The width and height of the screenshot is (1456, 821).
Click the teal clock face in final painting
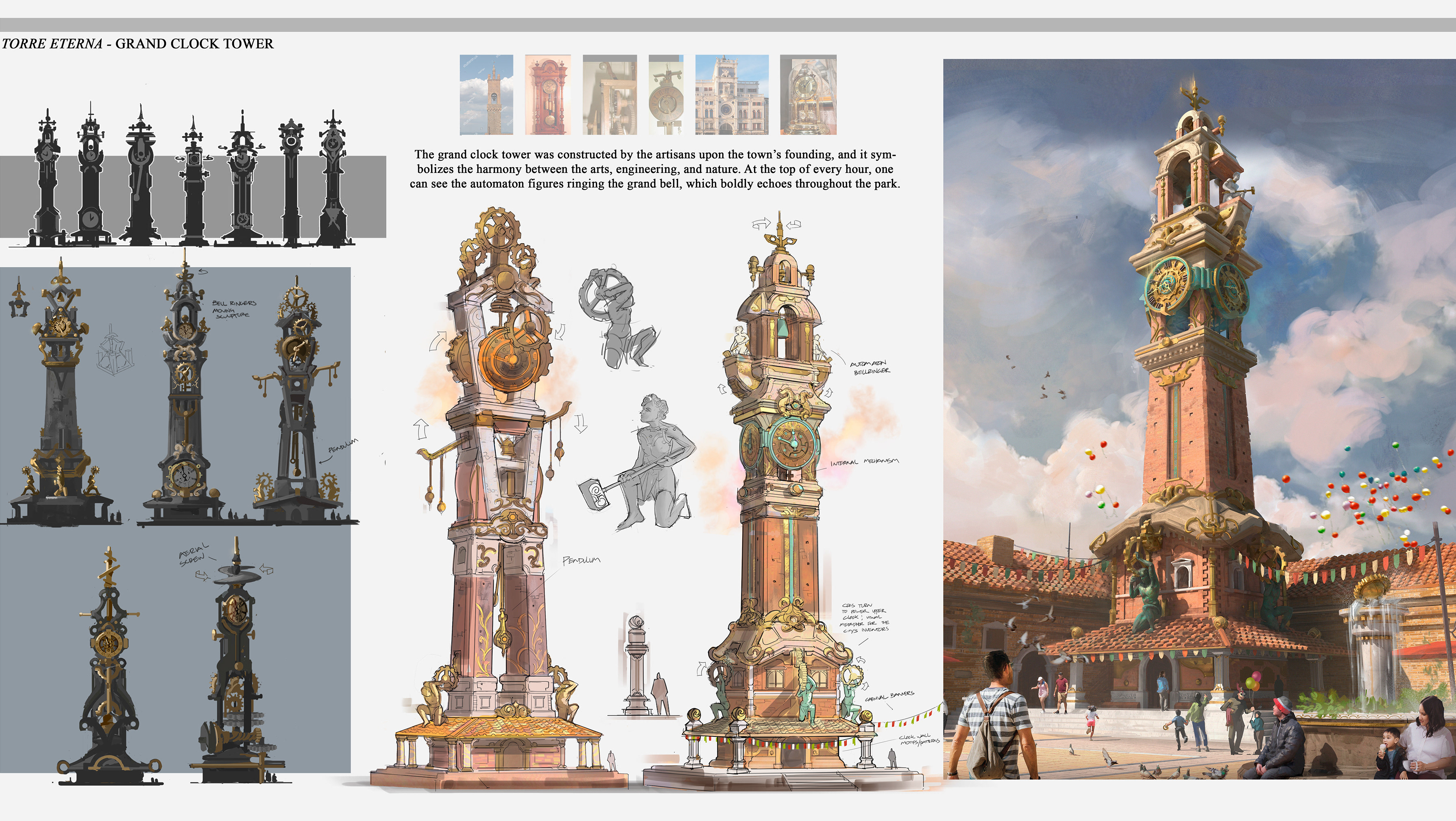1166,287
